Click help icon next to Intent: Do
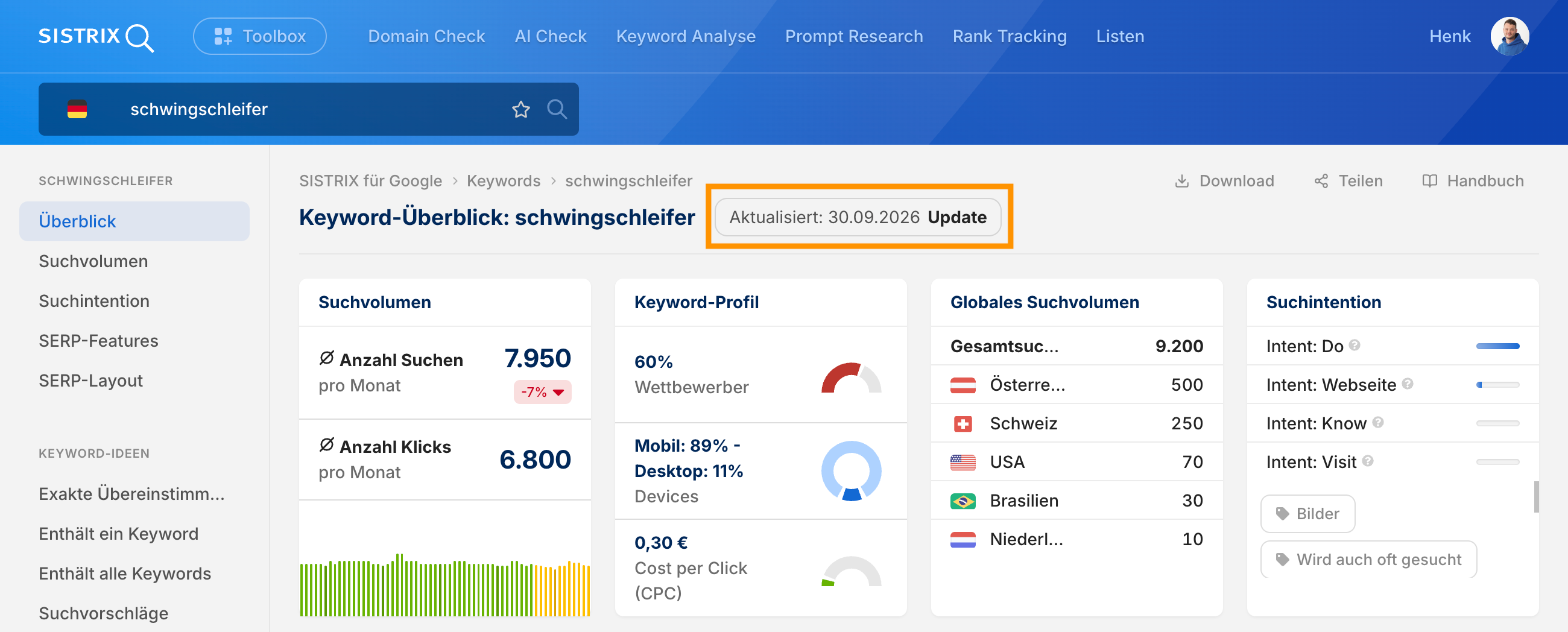The height and width of the screenshot is (632, 1568). (x=1354, y=345)
